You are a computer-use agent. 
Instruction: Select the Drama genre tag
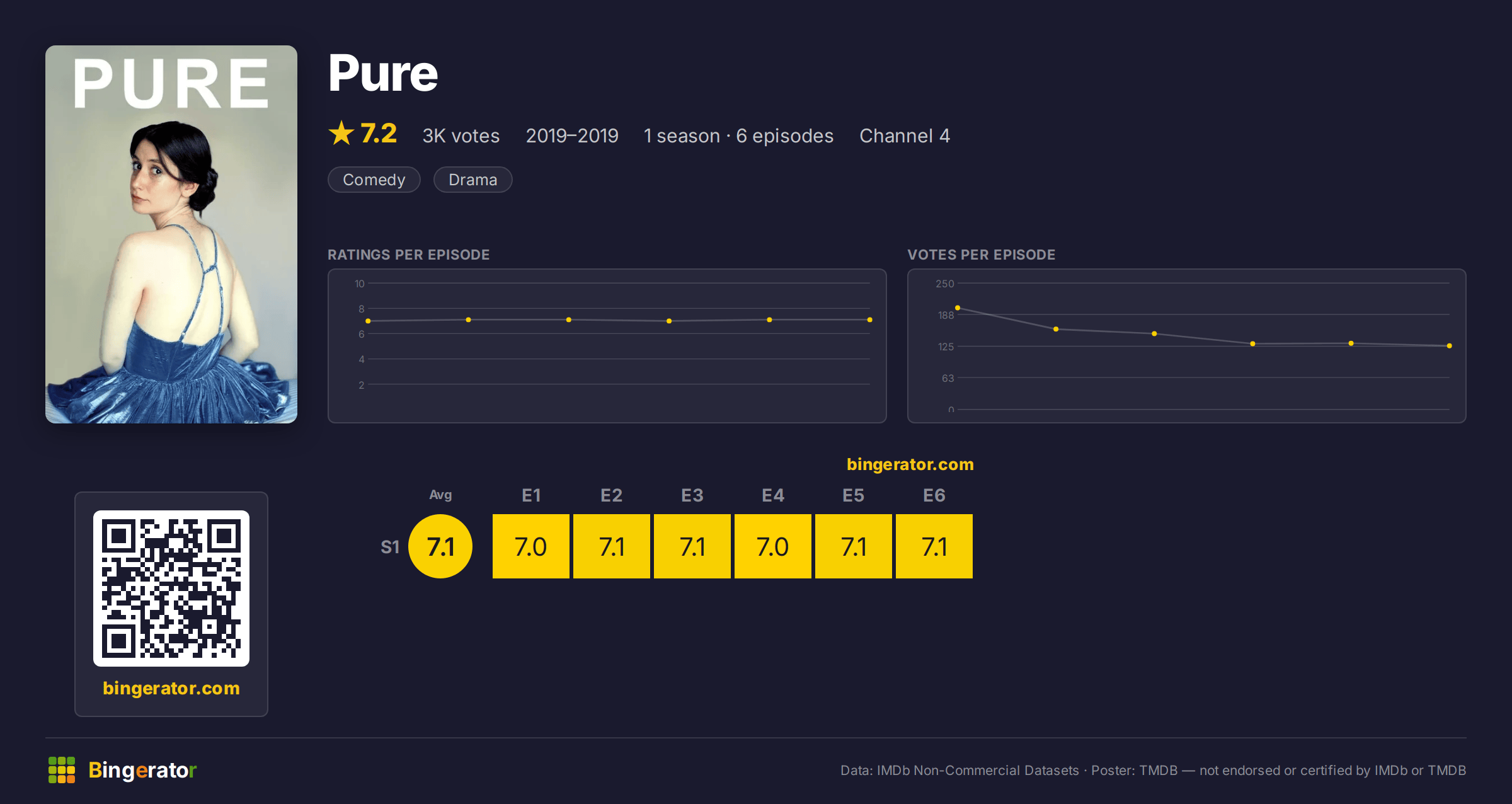[x=473, y=180]
